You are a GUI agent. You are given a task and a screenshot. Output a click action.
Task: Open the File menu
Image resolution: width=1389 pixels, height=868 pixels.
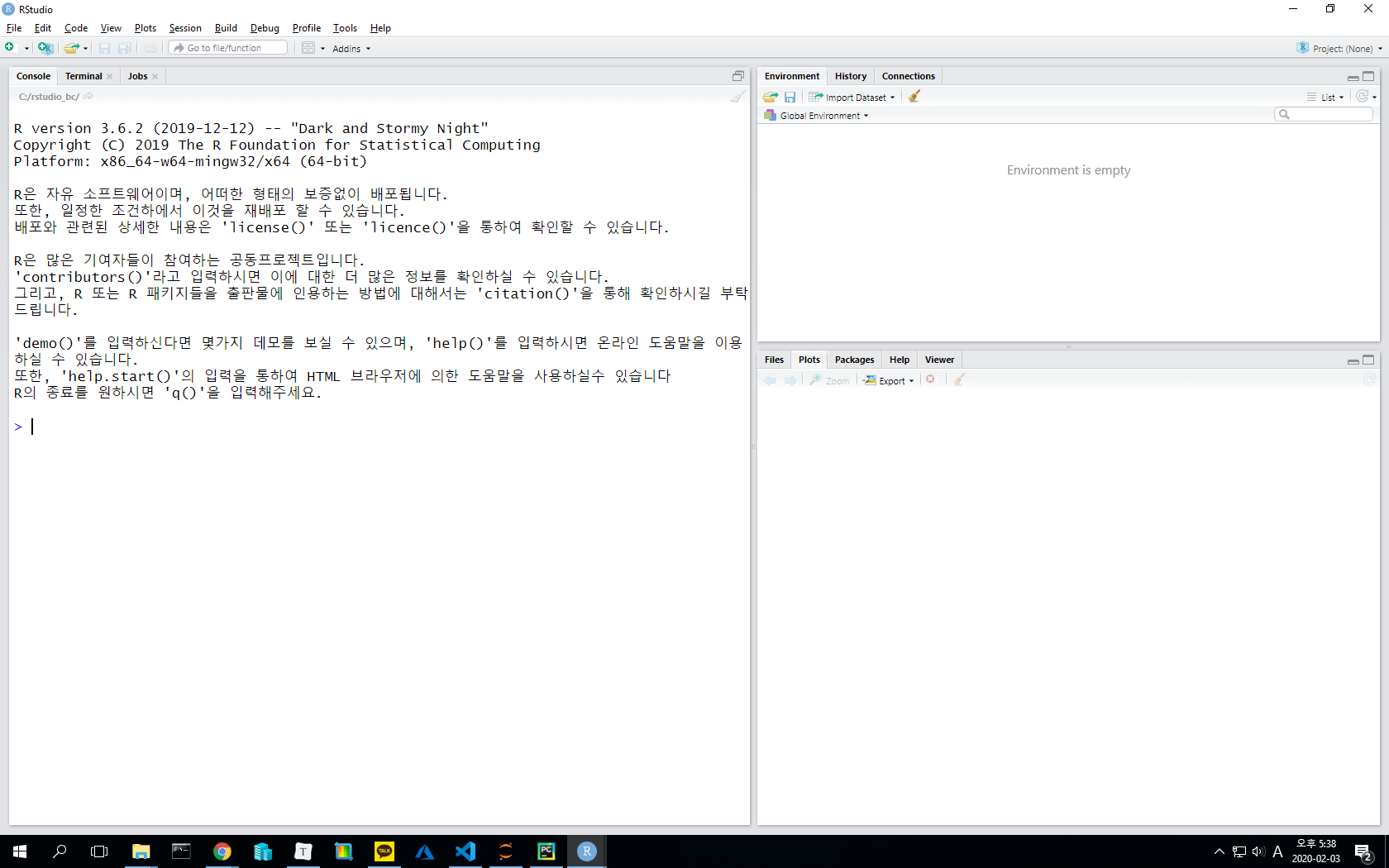coord(14,28)
